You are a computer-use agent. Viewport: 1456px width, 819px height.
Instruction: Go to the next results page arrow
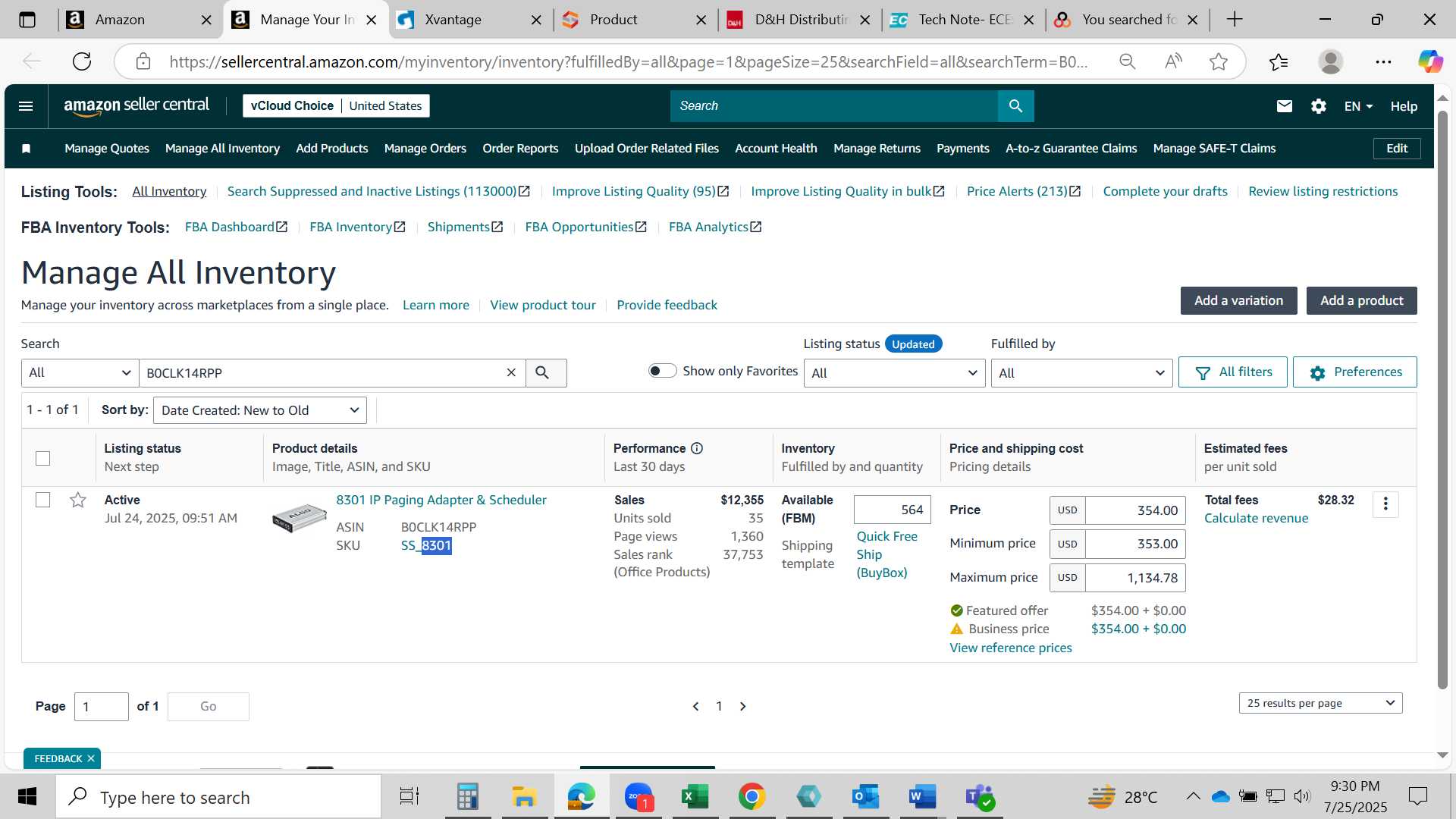tap(743, 706)
